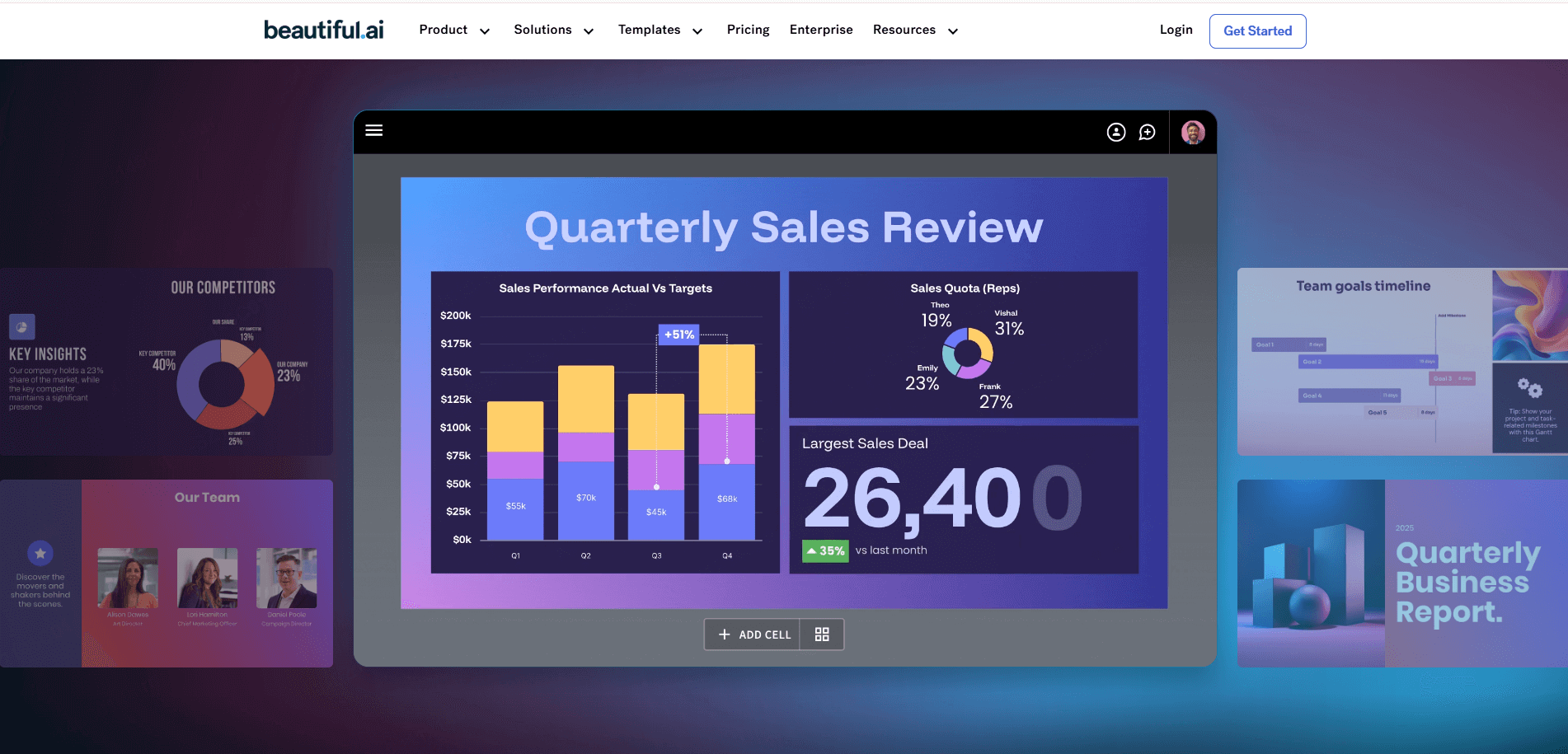
Task: Click the Login link
Action: pos(1176,30)
